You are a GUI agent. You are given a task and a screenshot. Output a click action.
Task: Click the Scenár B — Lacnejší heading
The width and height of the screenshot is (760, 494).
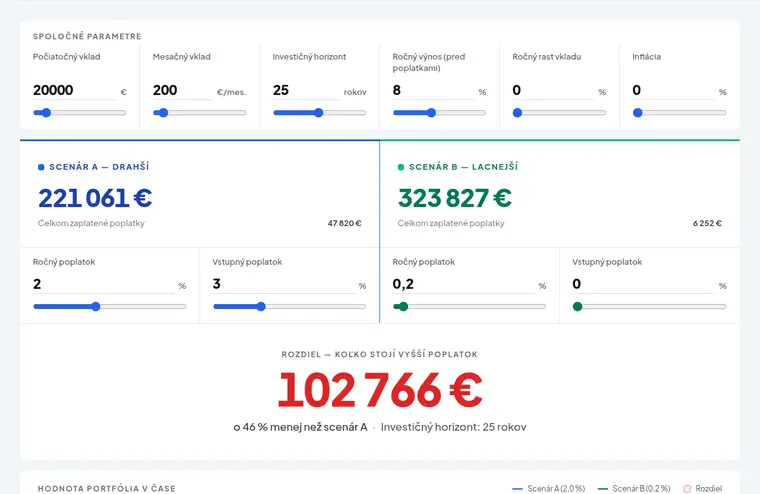coord(463,167)
